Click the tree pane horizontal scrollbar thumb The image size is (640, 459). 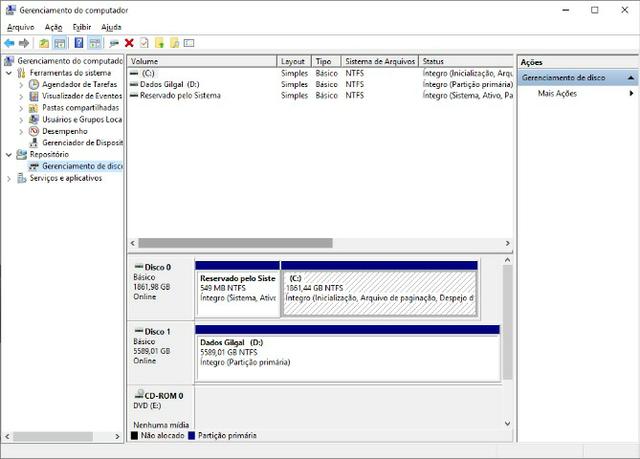click(x=53, y=437)
